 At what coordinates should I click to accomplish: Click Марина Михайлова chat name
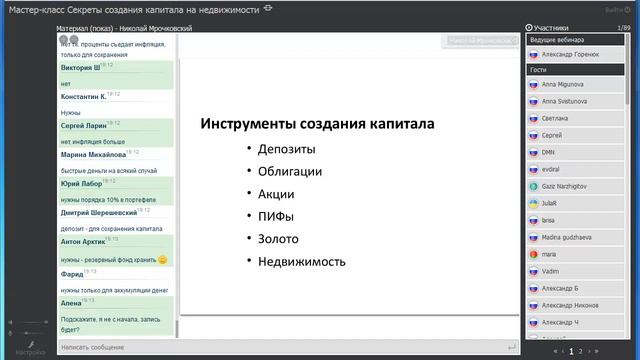(93, 155)
